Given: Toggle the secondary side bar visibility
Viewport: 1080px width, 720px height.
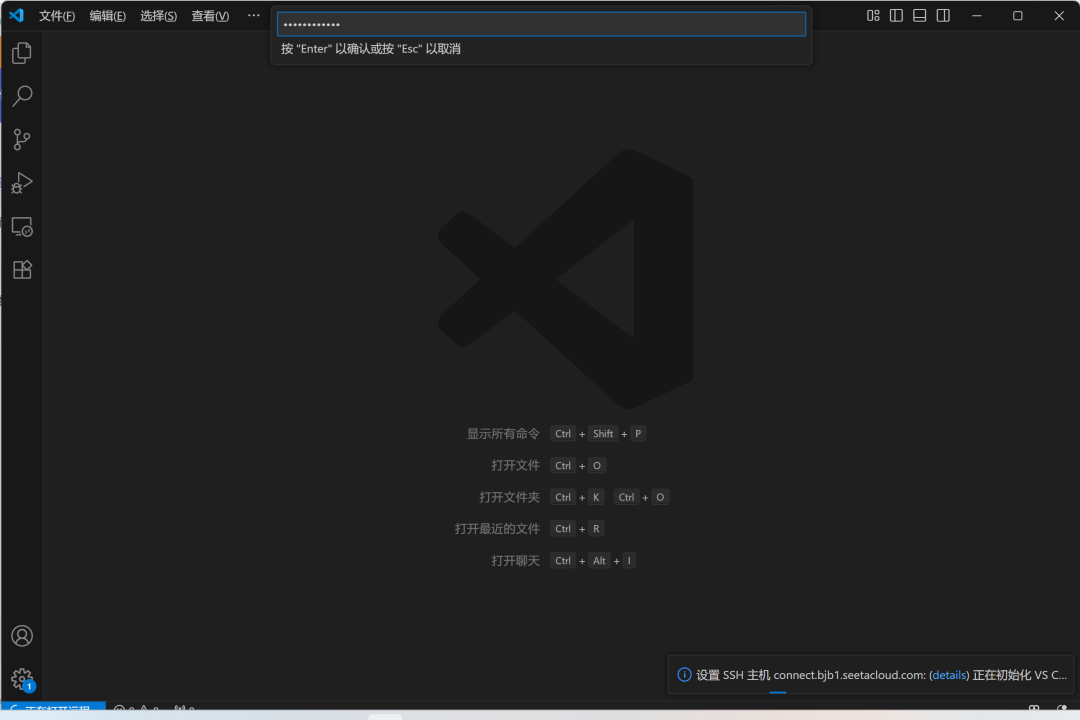Looking at the screenshot, I should 943,15.
